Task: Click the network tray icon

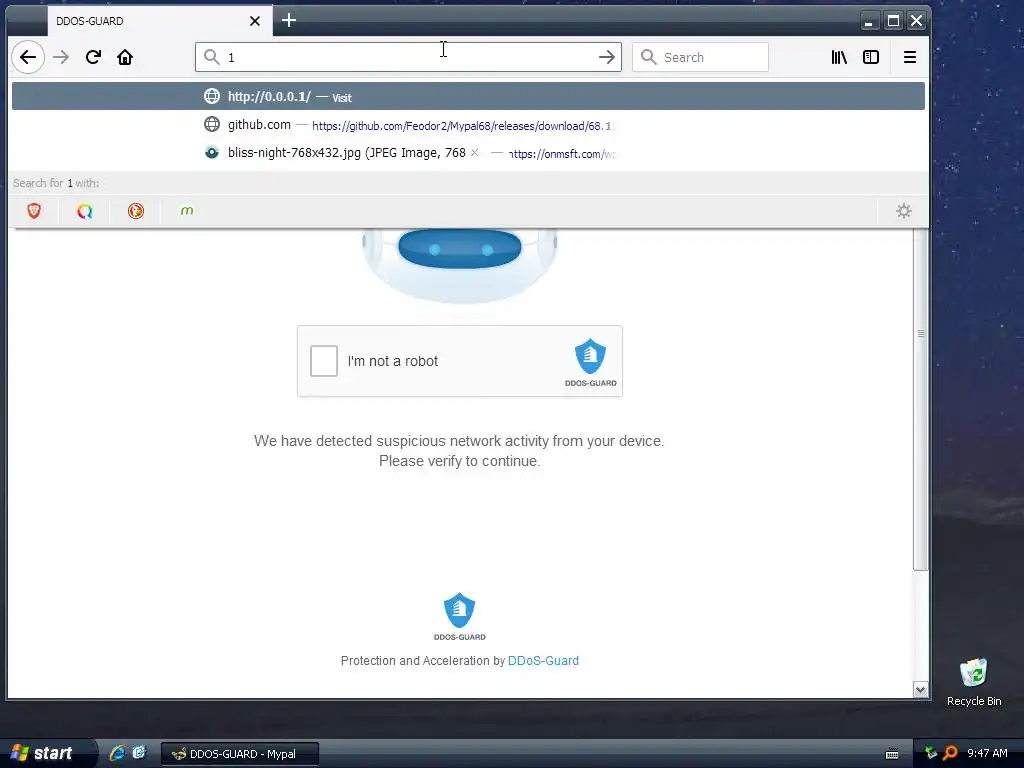Action: tap(931, 753)
